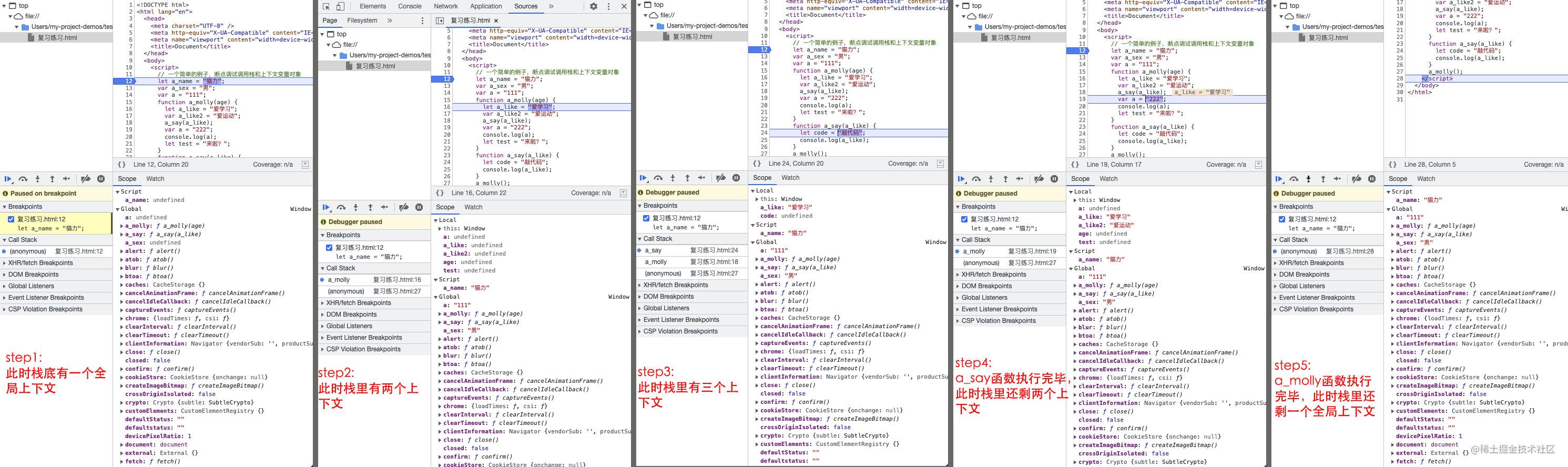Image resolution: width=1568 pixels, height=467 pixels.
Task: Switch to Watch tab in the Line 24, Column 20 window
Action: click(x=790, y=178)
